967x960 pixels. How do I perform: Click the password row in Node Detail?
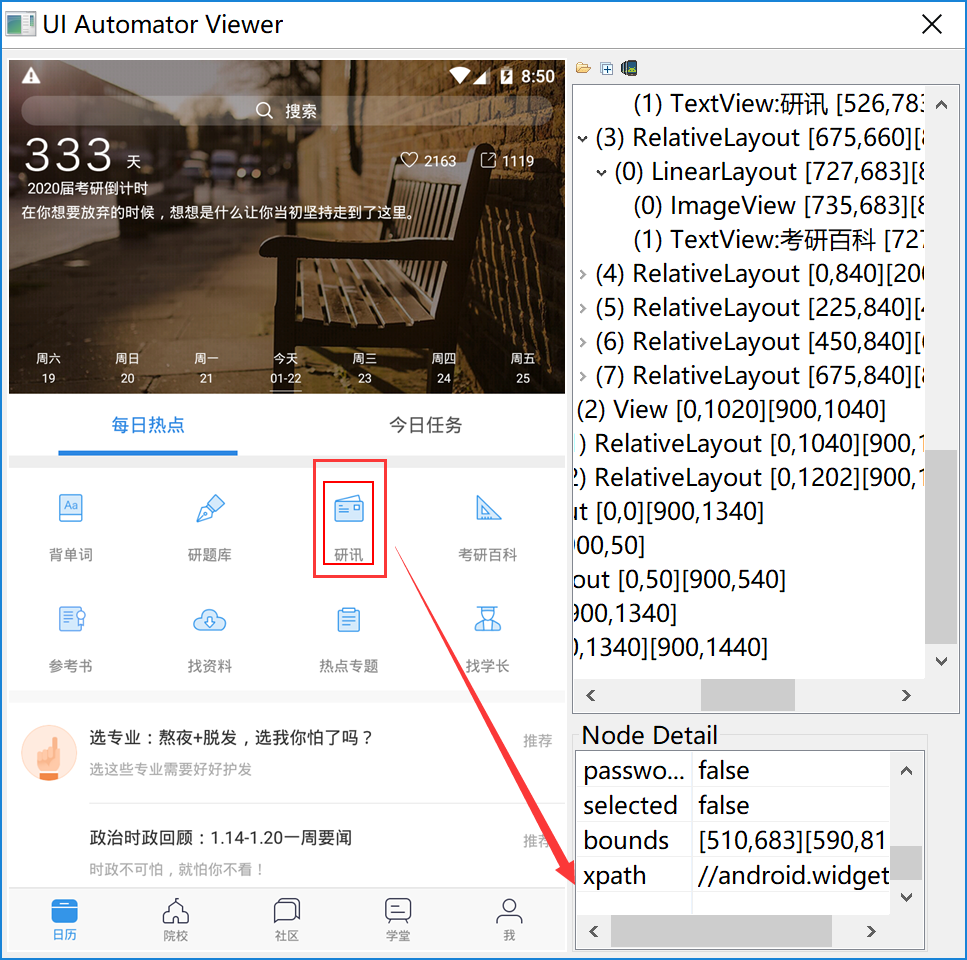[734, 770]
